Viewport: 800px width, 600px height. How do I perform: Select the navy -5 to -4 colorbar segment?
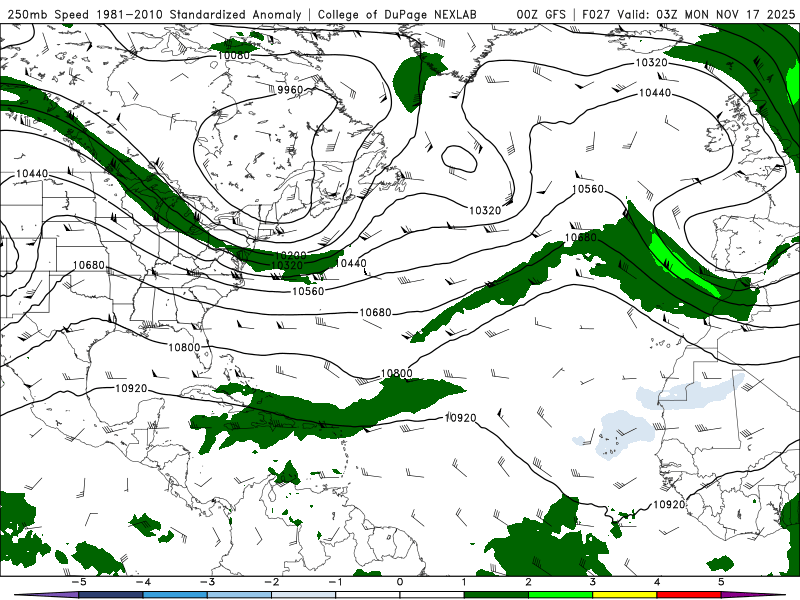pyautogui.click(x=111, y=595)
